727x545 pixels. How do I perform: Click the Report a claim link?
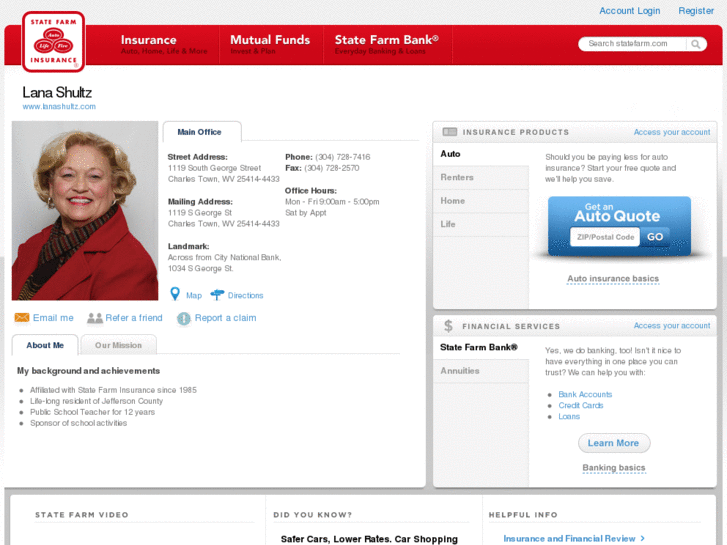(x=225, y=318)
